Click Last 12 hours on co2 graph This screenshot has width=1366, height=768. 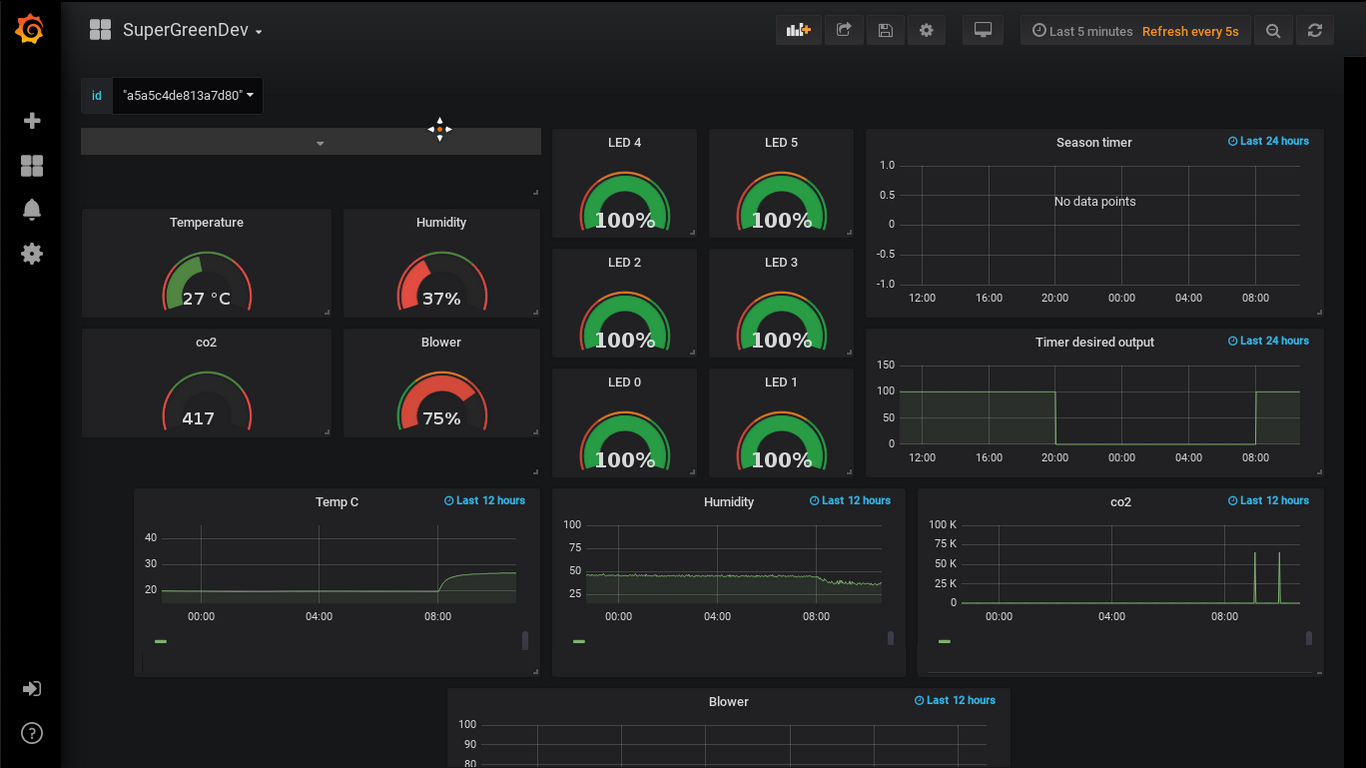[x=1268, y=500]
